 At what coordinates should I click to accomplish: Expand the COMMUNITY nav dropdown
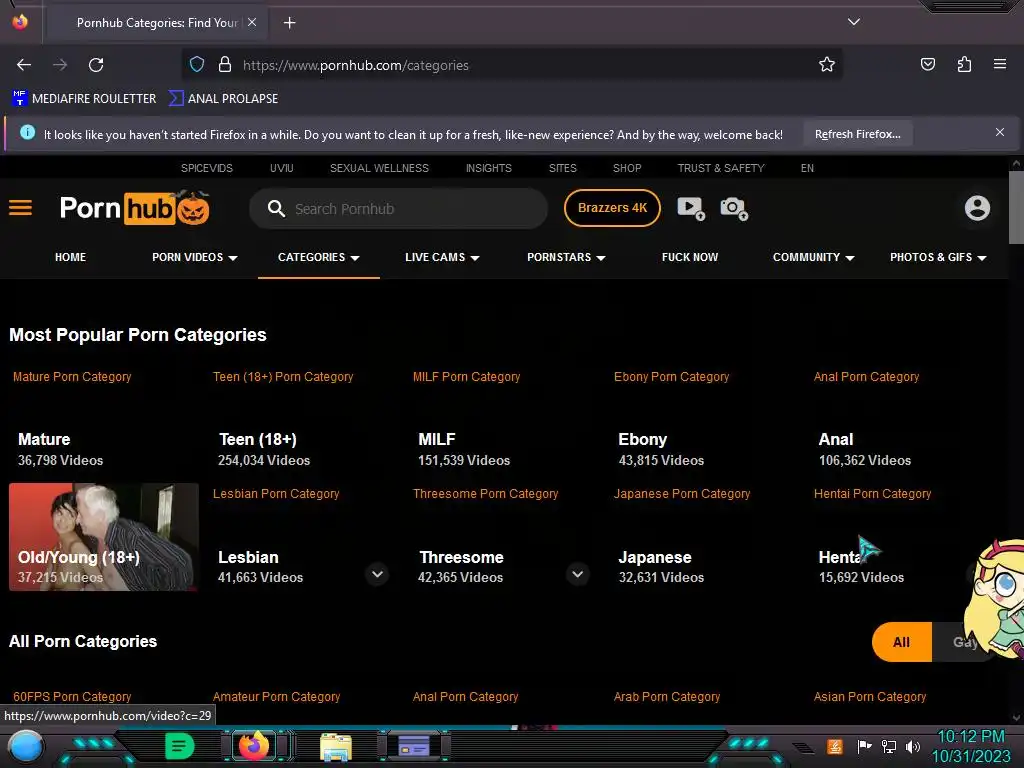click(814, 257)
